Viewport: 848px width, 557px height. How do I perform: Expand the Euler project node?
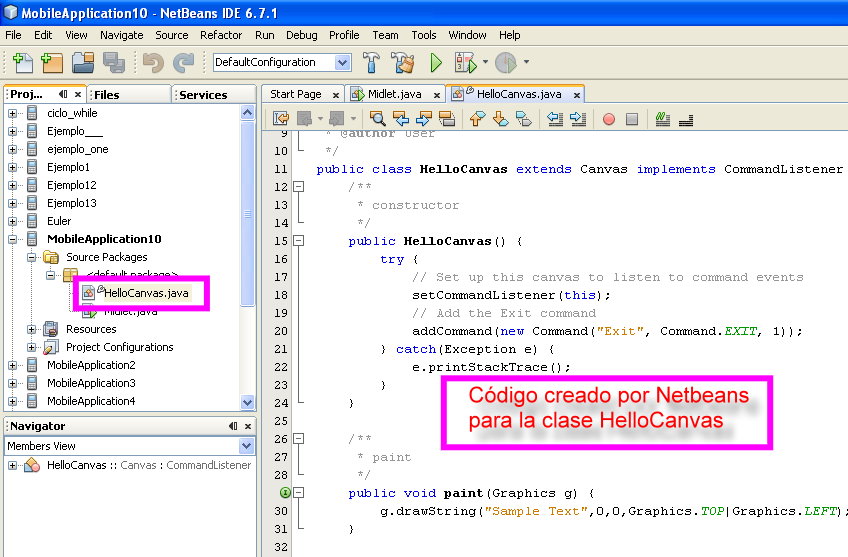point(12,221)
